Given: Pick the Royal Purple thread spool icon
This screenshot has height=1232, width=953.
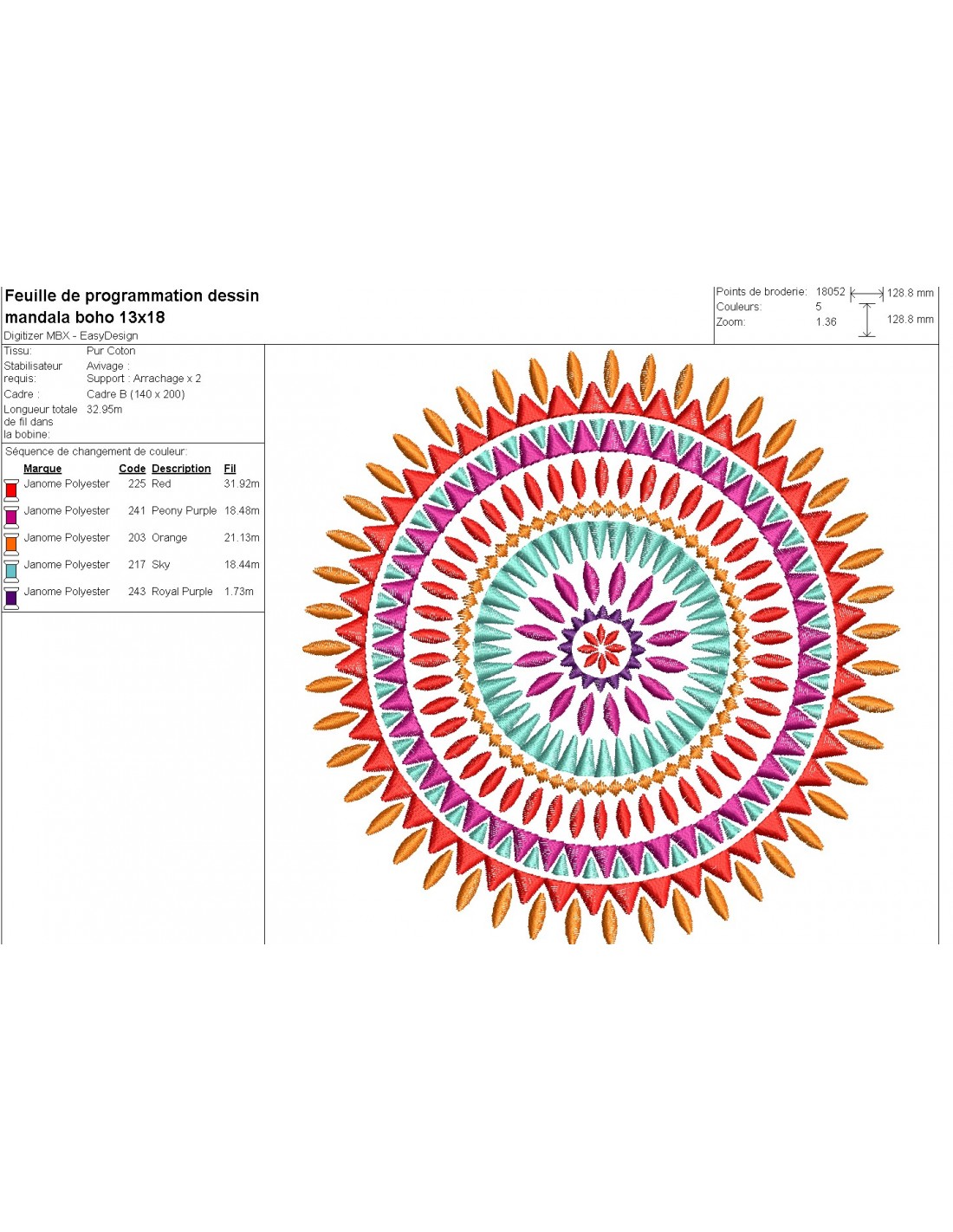Looking at the screenshot, I should coord(11,597).
